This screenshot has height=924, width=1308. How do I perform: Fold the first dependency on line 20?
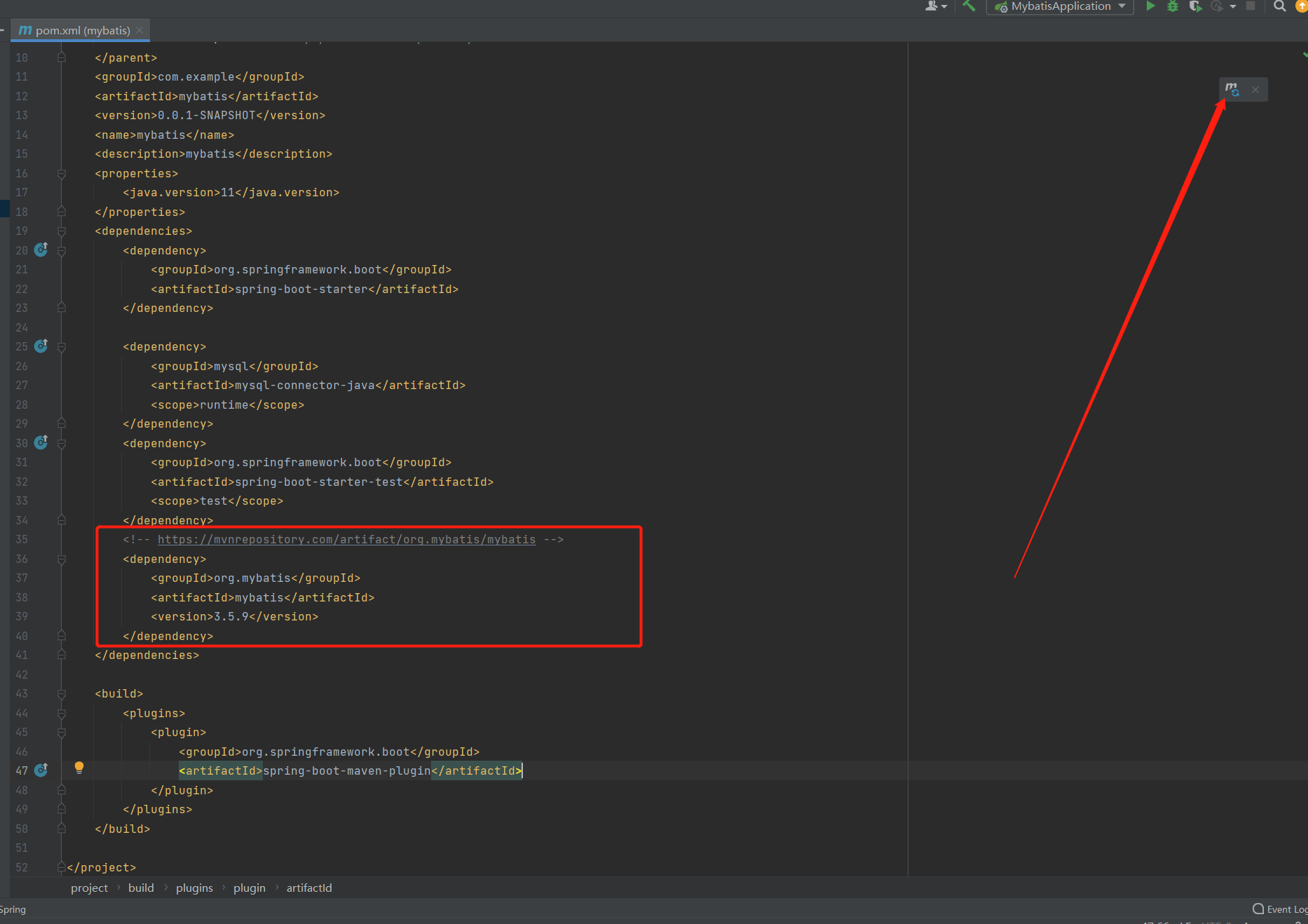tap(62, 251)
